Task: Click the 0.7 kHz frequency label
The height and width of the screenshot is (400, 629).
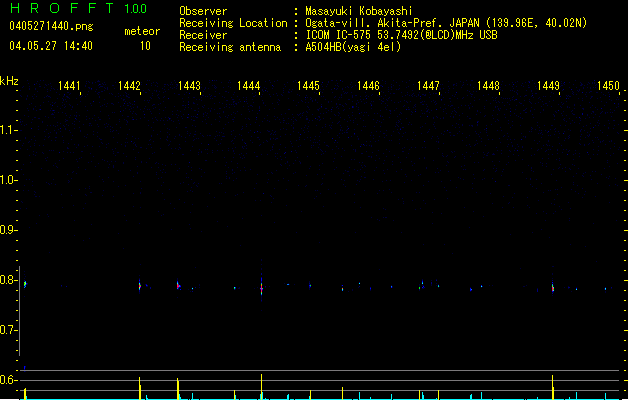Action: click(8, 330)
